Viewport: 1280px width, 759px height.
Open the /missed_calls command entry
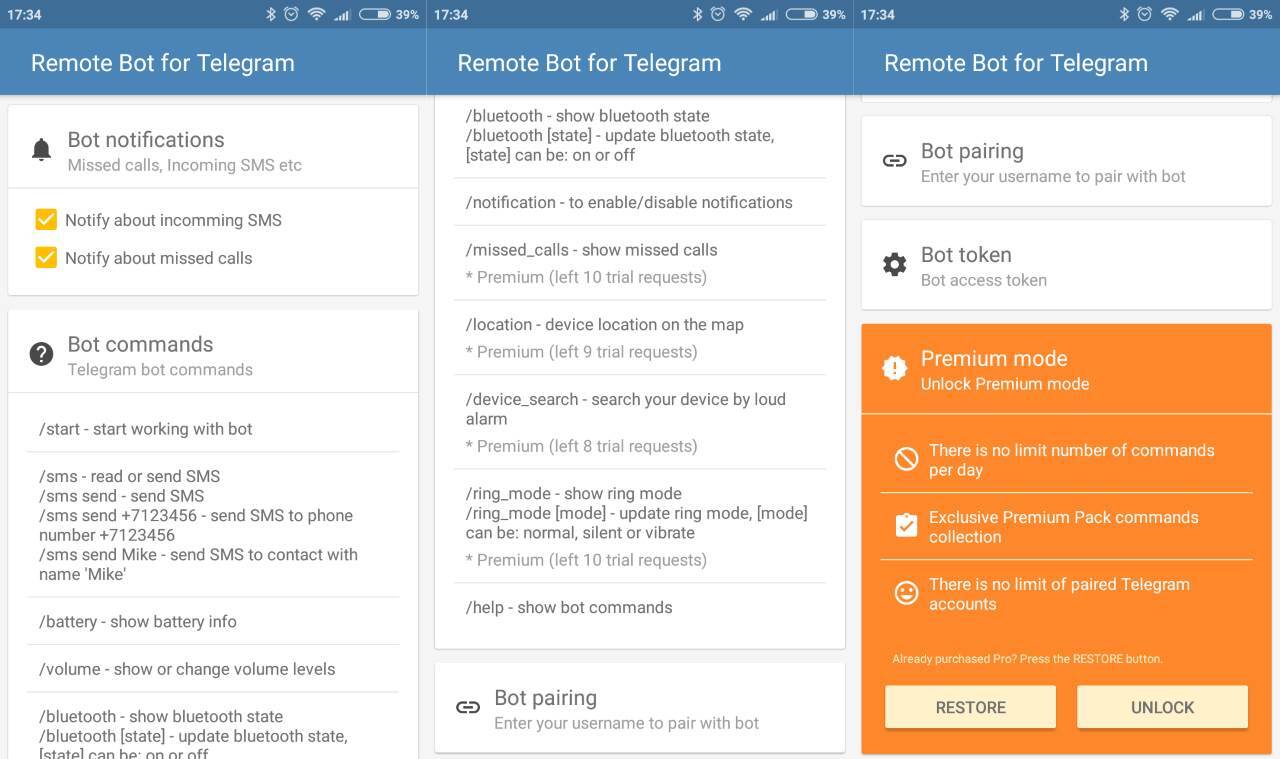click(591, 250)
